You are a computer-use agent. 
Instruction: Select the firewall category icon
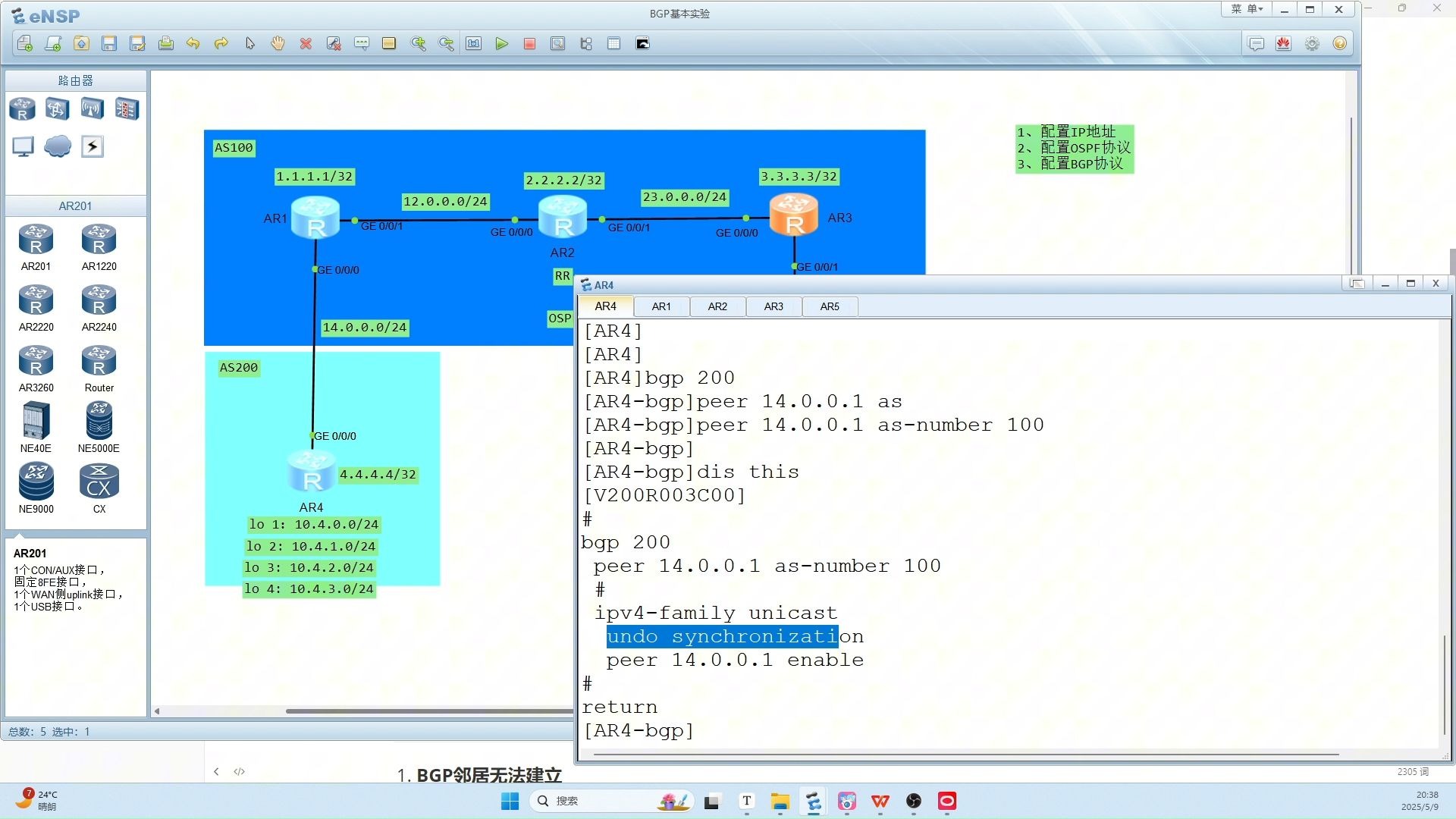point(127,109)
